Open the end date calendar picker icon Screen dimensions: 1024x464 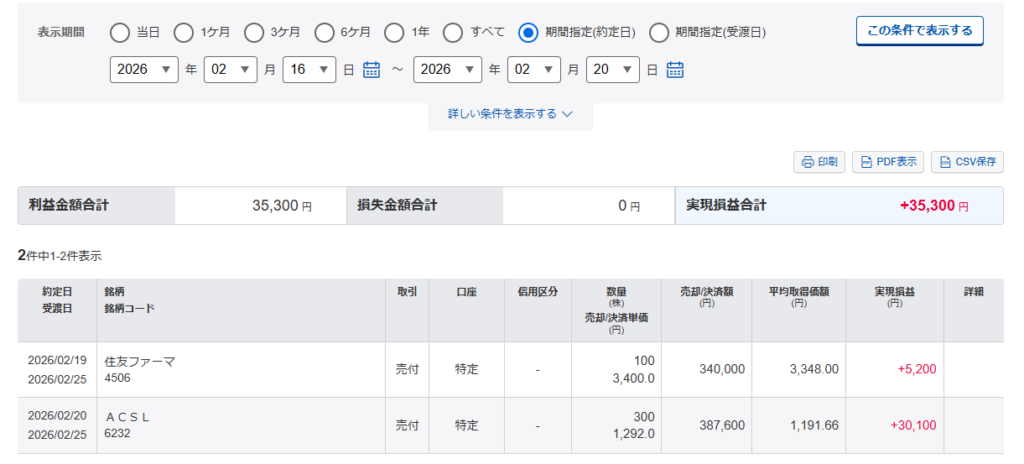pyautogui.click(x=675, y=70)
